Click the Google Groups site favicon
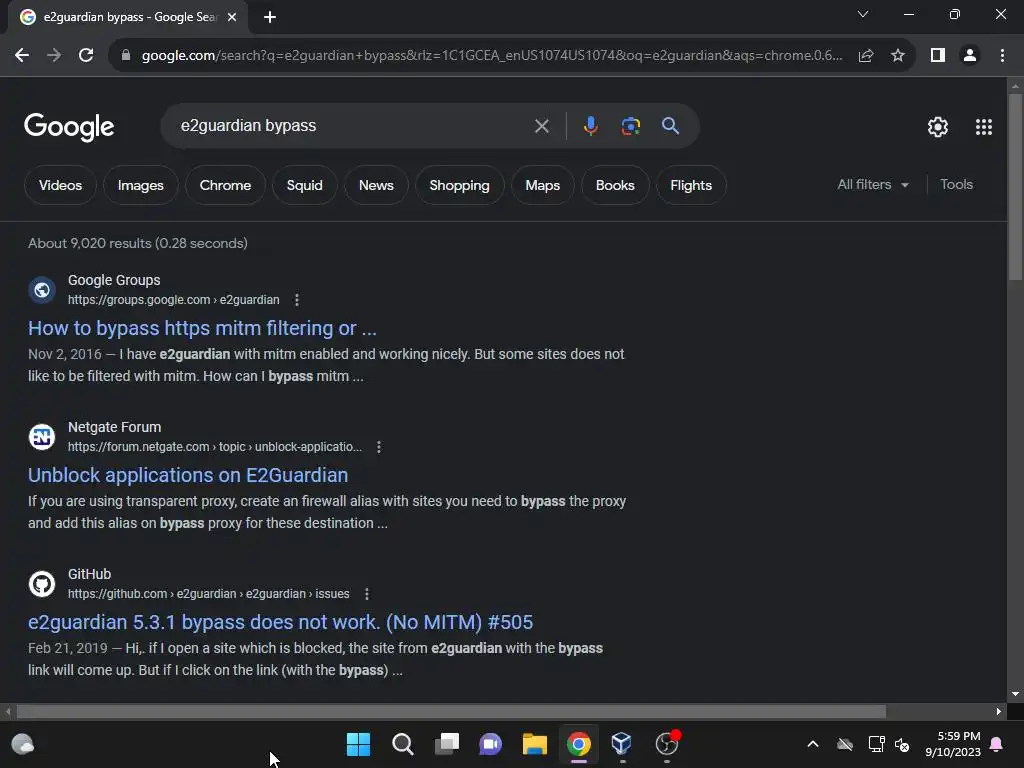The height and width of the screenshot is (768, 1024). [42, 290]
